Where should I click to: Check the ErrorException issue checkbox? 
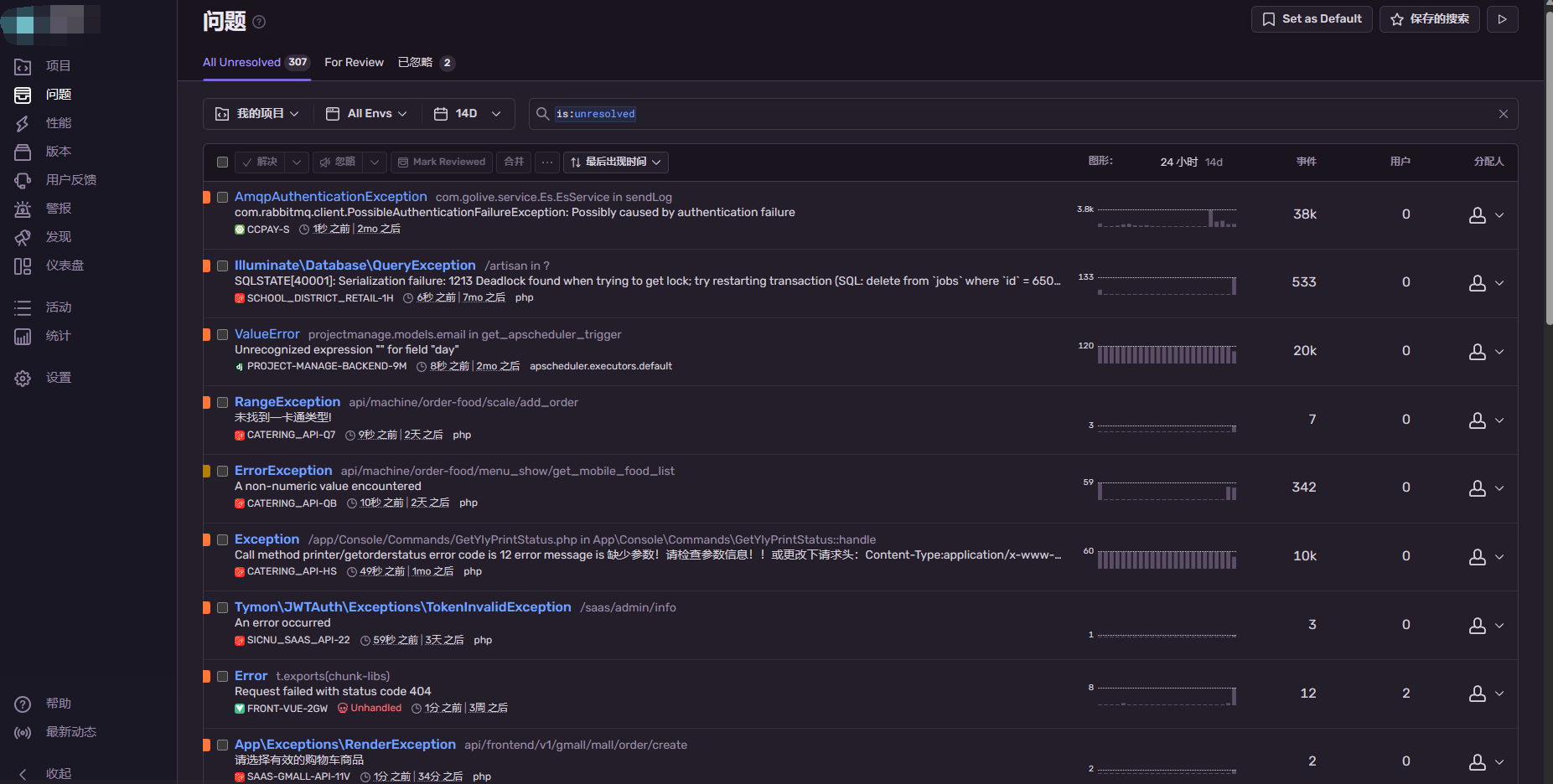tap(222, 471)
